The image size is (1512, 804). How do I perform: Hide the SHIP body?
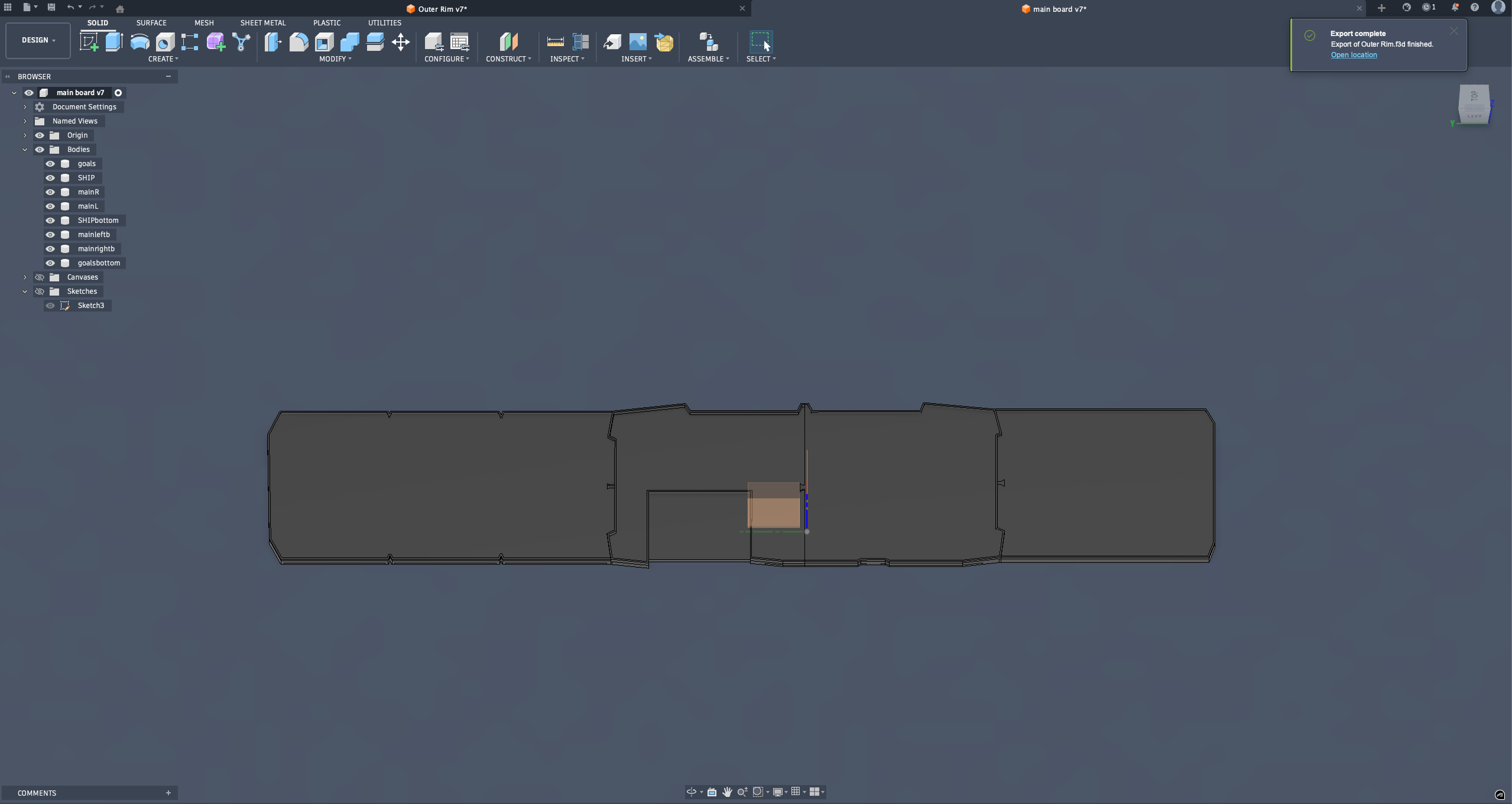click(50, 178)
